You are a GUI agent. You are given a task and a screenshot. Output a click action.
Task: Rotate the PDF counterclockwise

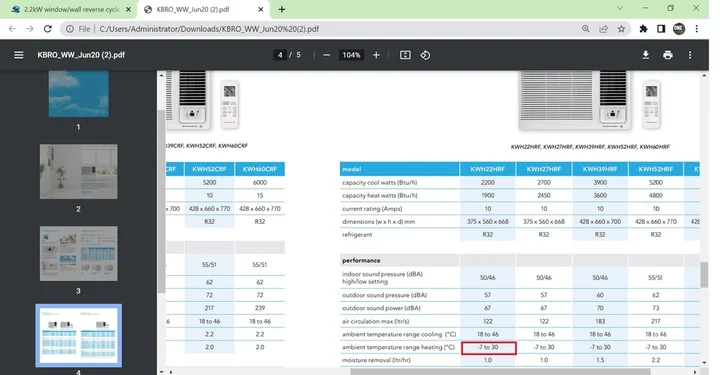[425, 55]
